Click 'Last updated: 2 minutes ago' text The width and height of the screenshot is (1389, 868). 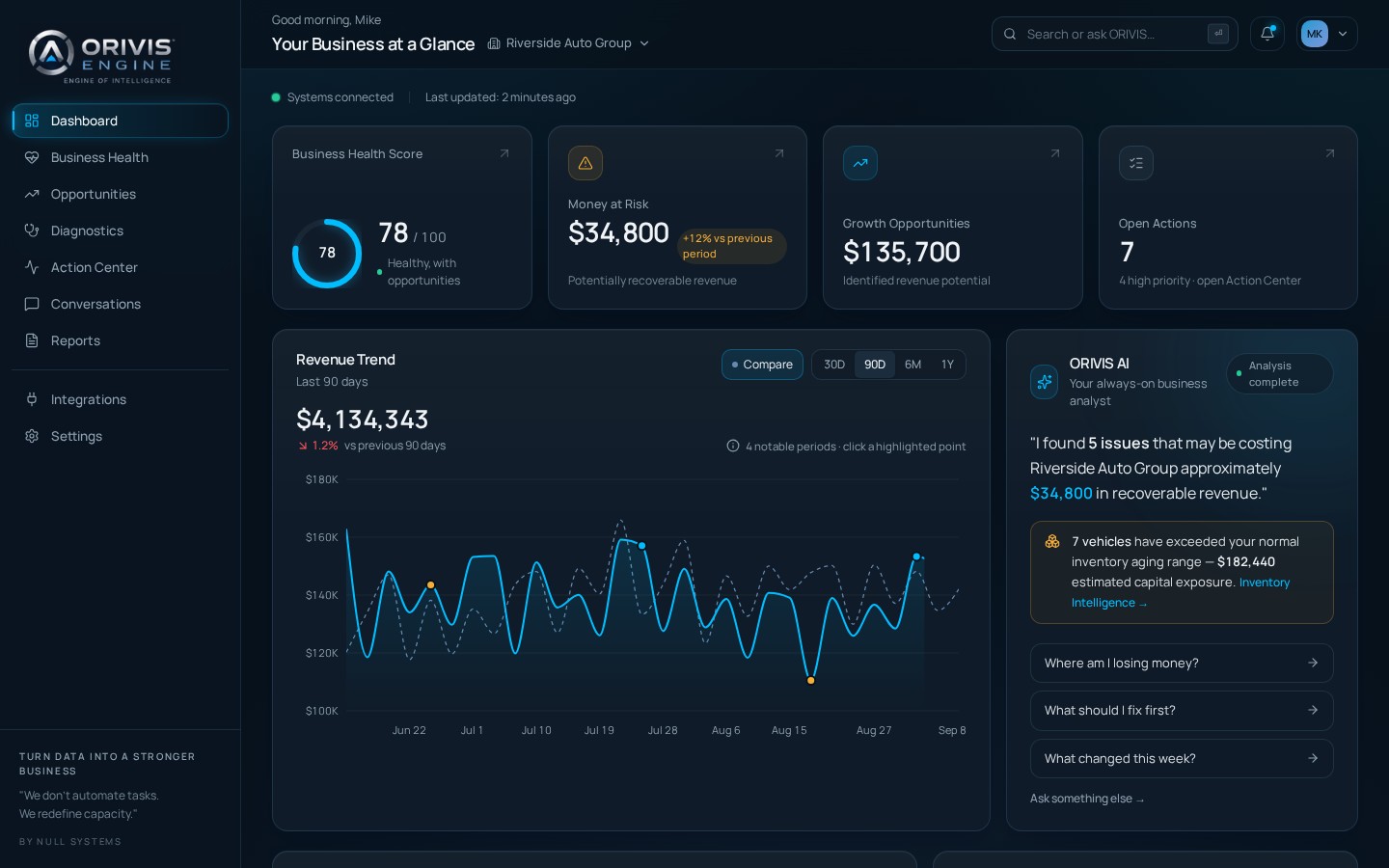[x=501, y=97]
